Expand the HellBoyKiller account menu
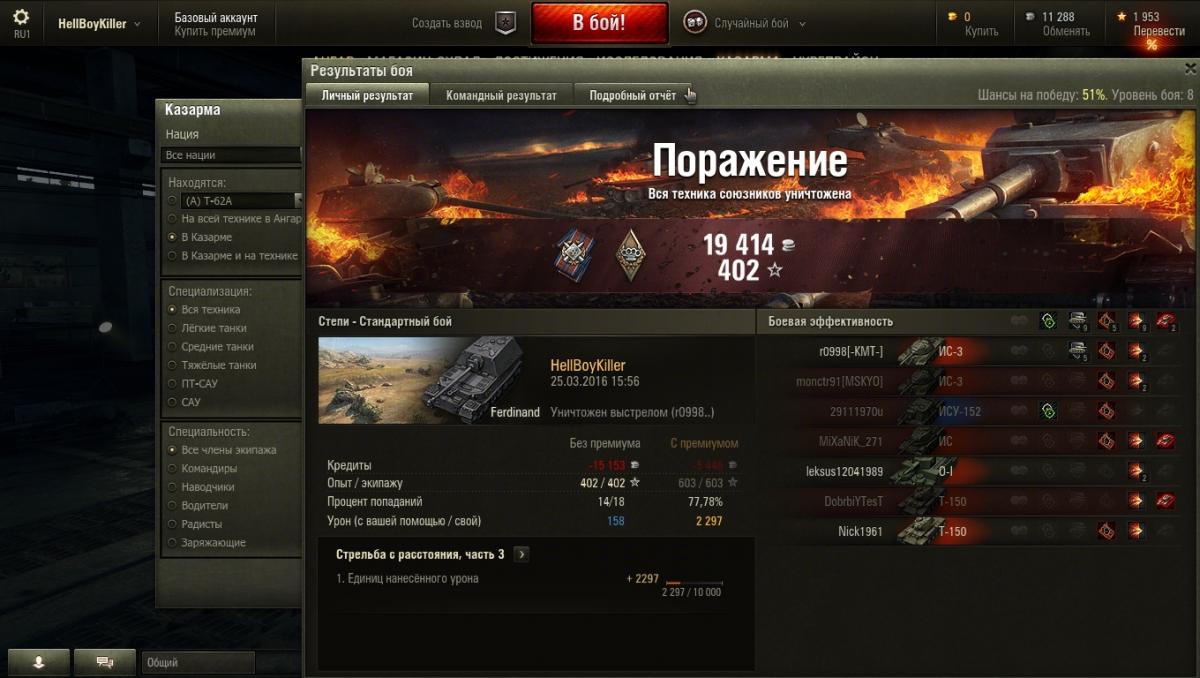This screenshot has width=1200, height=678. pyautogui.click(x=99, y=24)
